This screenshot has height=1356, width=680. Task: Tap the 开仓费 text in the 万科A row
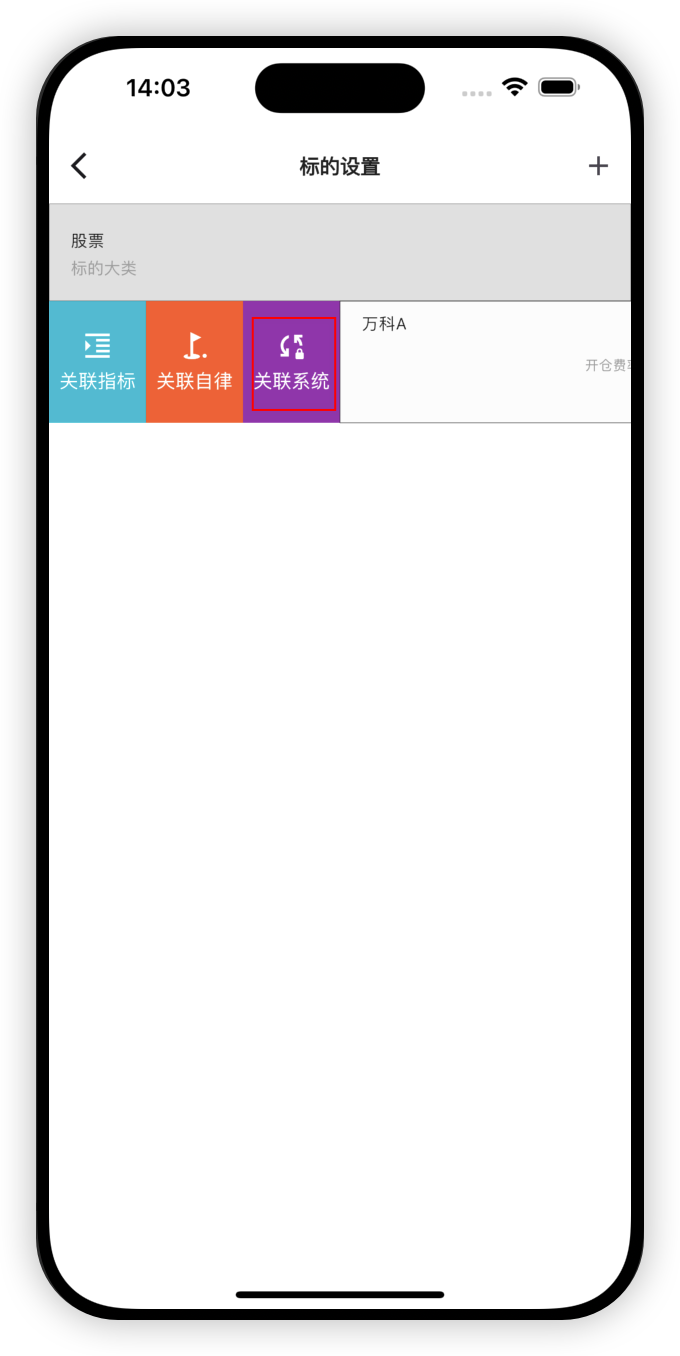[608, 366]
